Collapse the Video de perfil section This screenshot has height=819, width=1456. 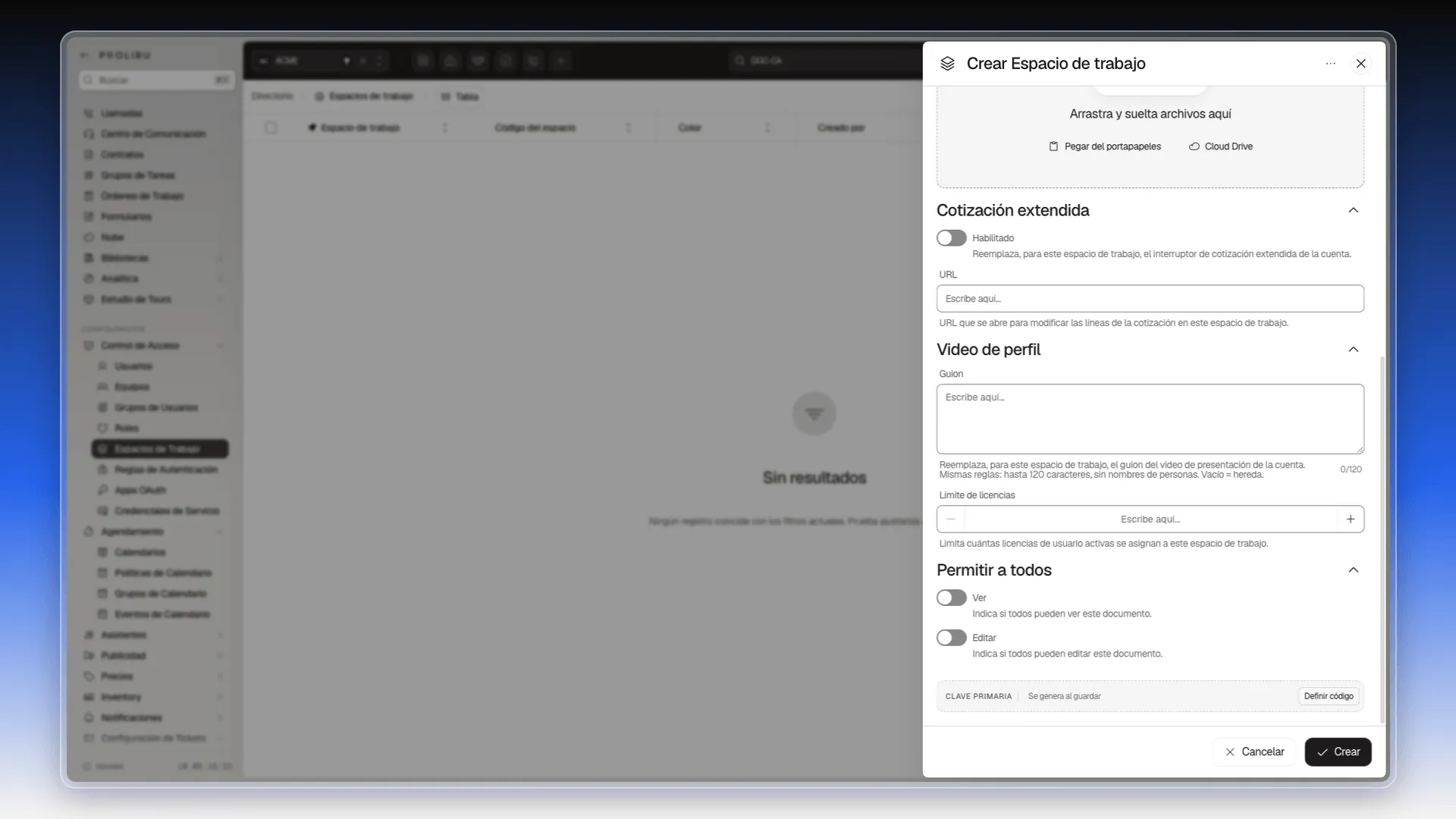(x=1354, y=350)
